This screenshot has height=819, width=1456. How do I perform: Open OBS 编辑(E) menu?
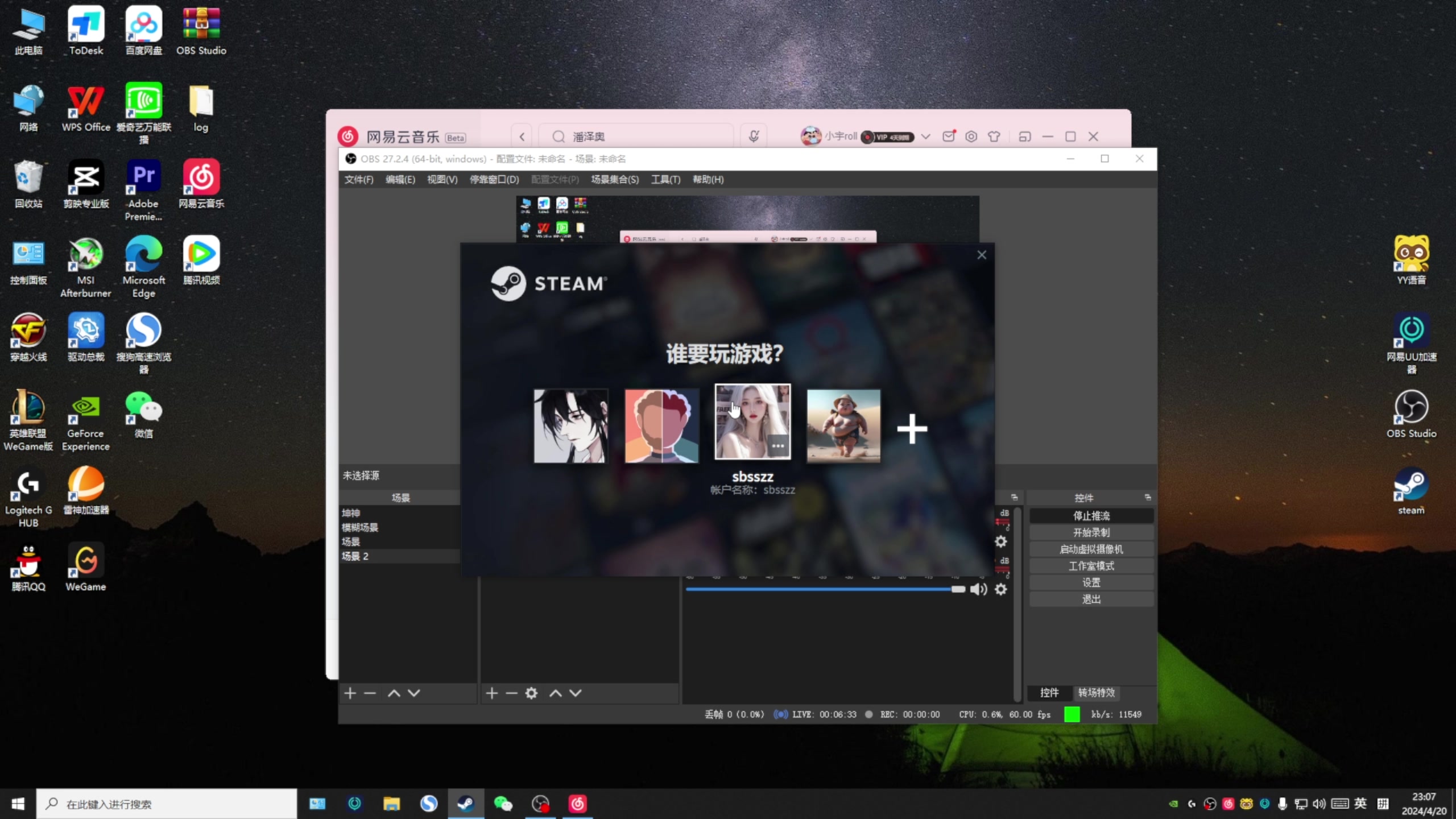pyautogui.click(x=400, y=179)
